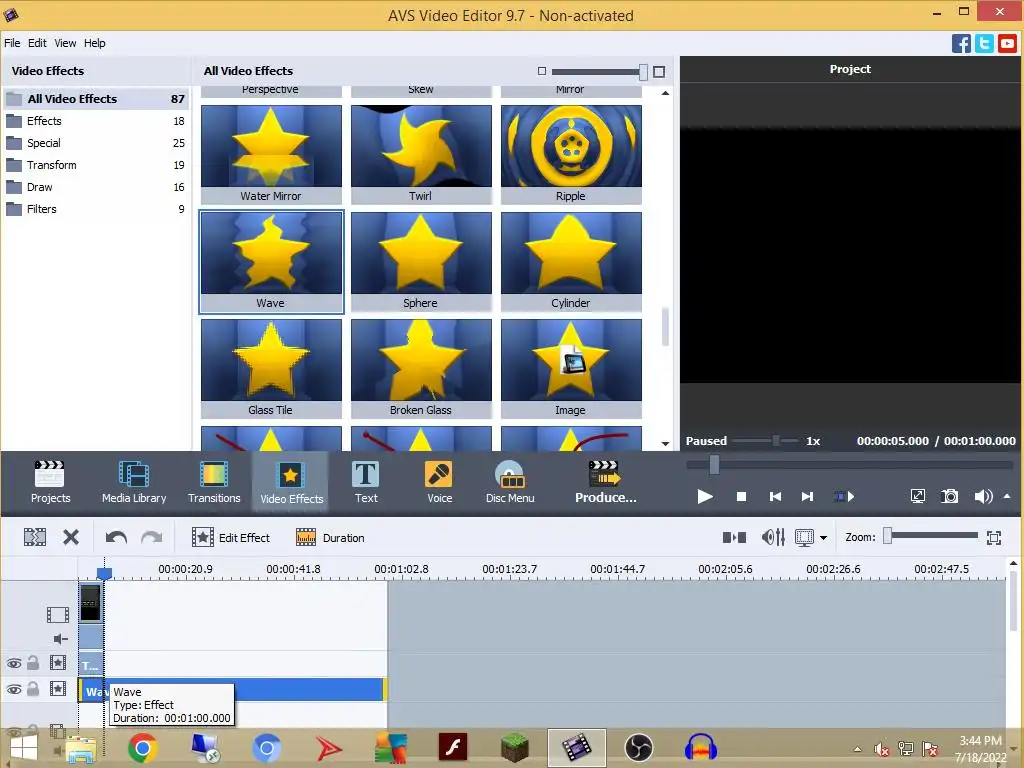1024x768 pixels.
Task: Open the timeline display dropdown arrow
Action: (x=823, y=538)
